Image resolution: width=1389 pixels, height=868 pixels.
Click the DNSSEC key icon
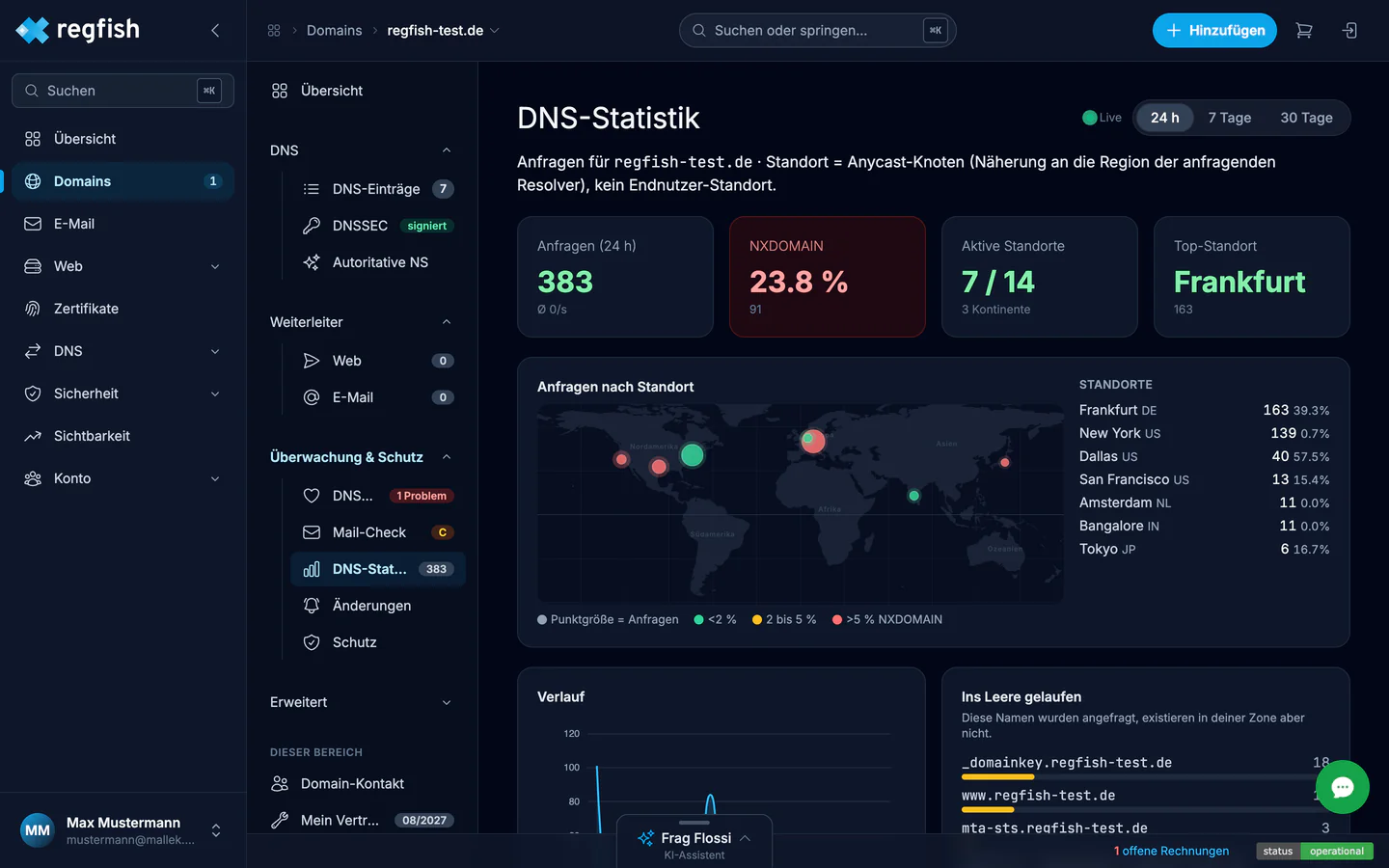point(312,226)
